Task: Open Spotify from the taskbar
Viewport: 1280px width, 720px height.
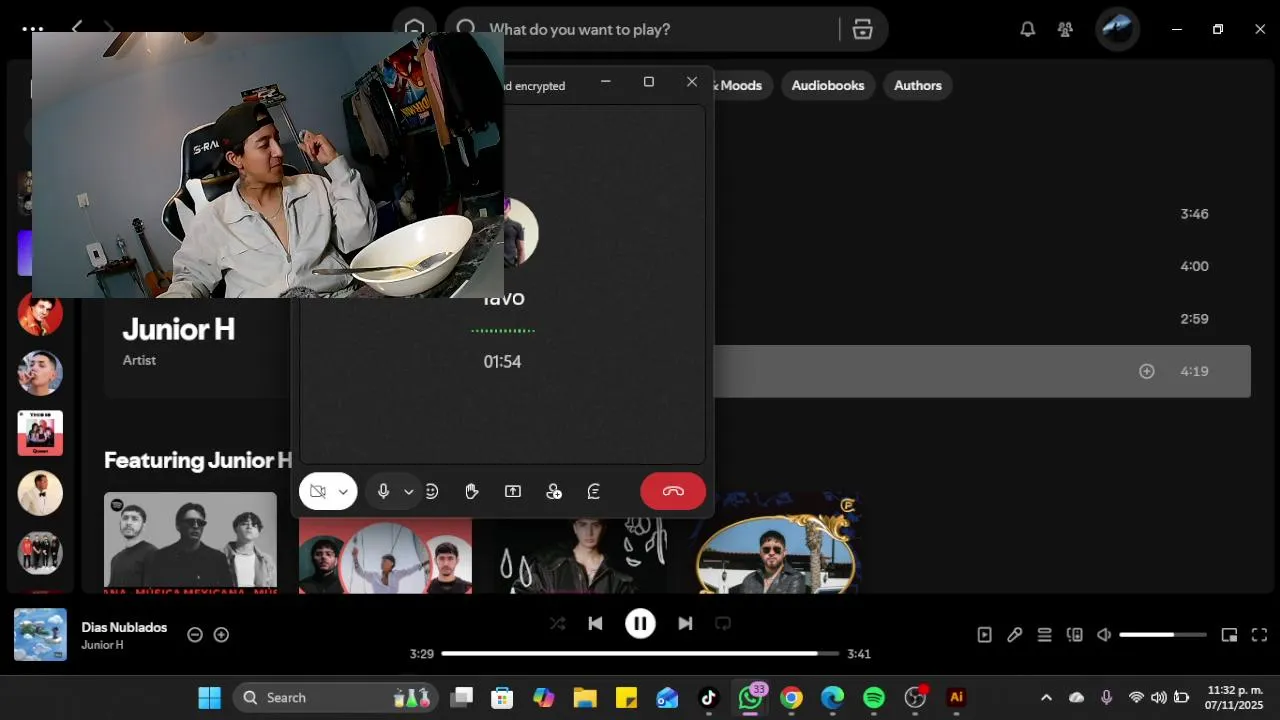Action: [873, 697]
